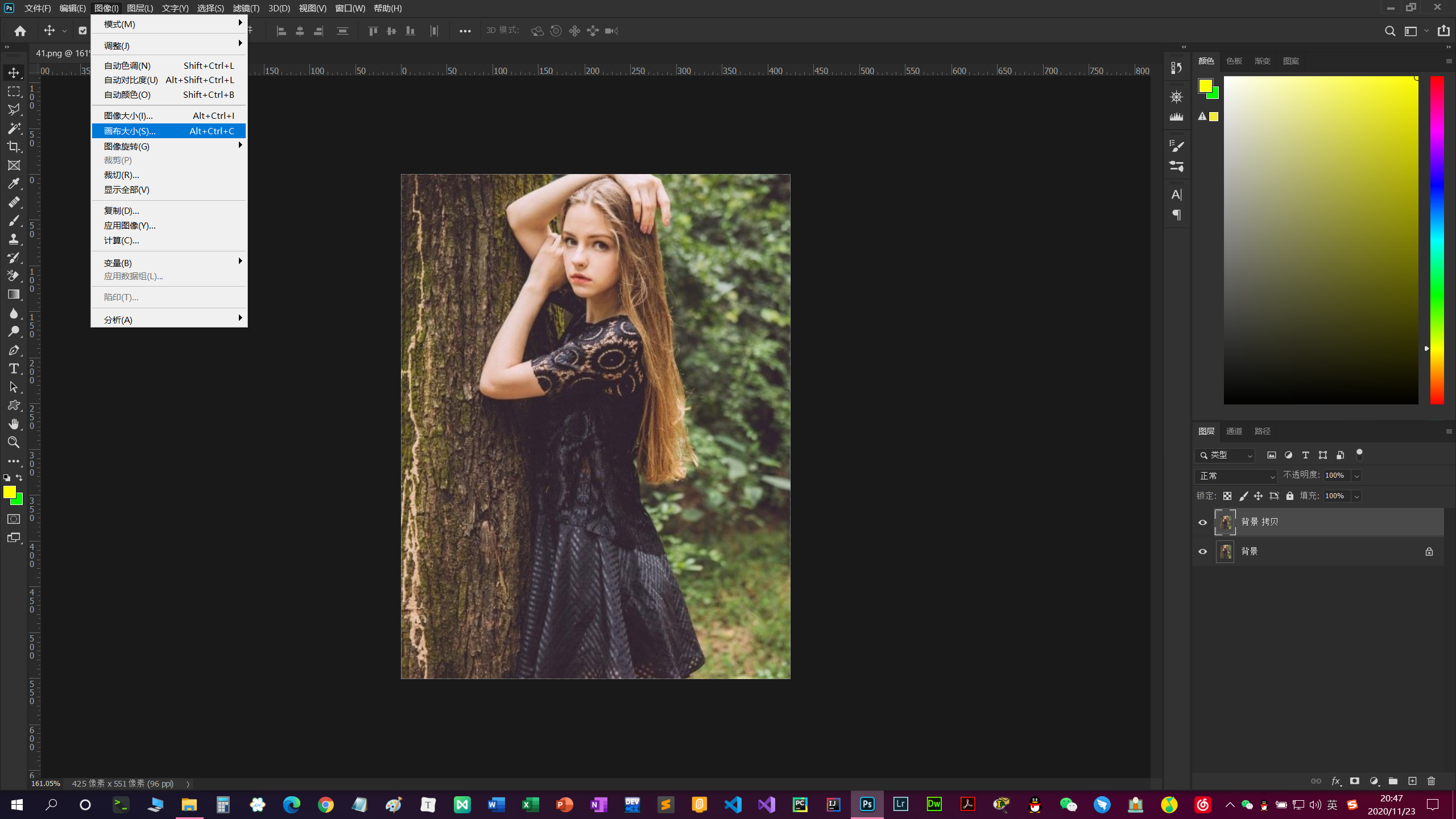Open the layer style fx menu
1456x819 pixels.
(x=1336, y=781)
